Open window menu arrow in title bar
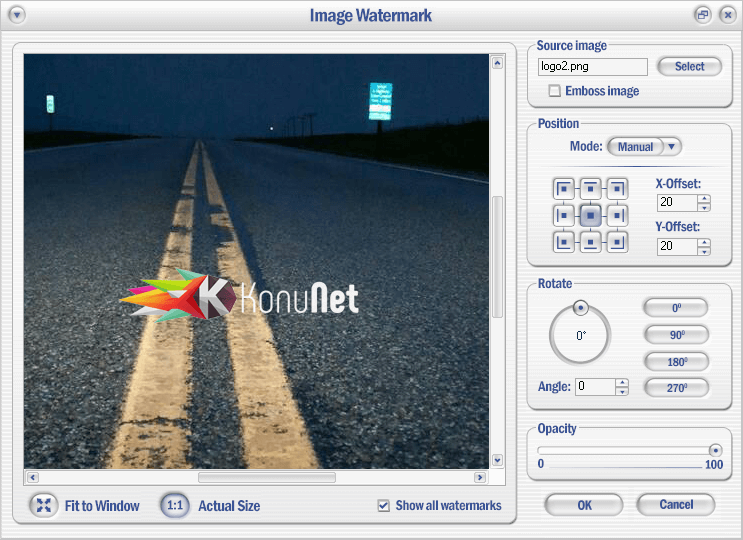743x540 pixels. tap(17, 15)
